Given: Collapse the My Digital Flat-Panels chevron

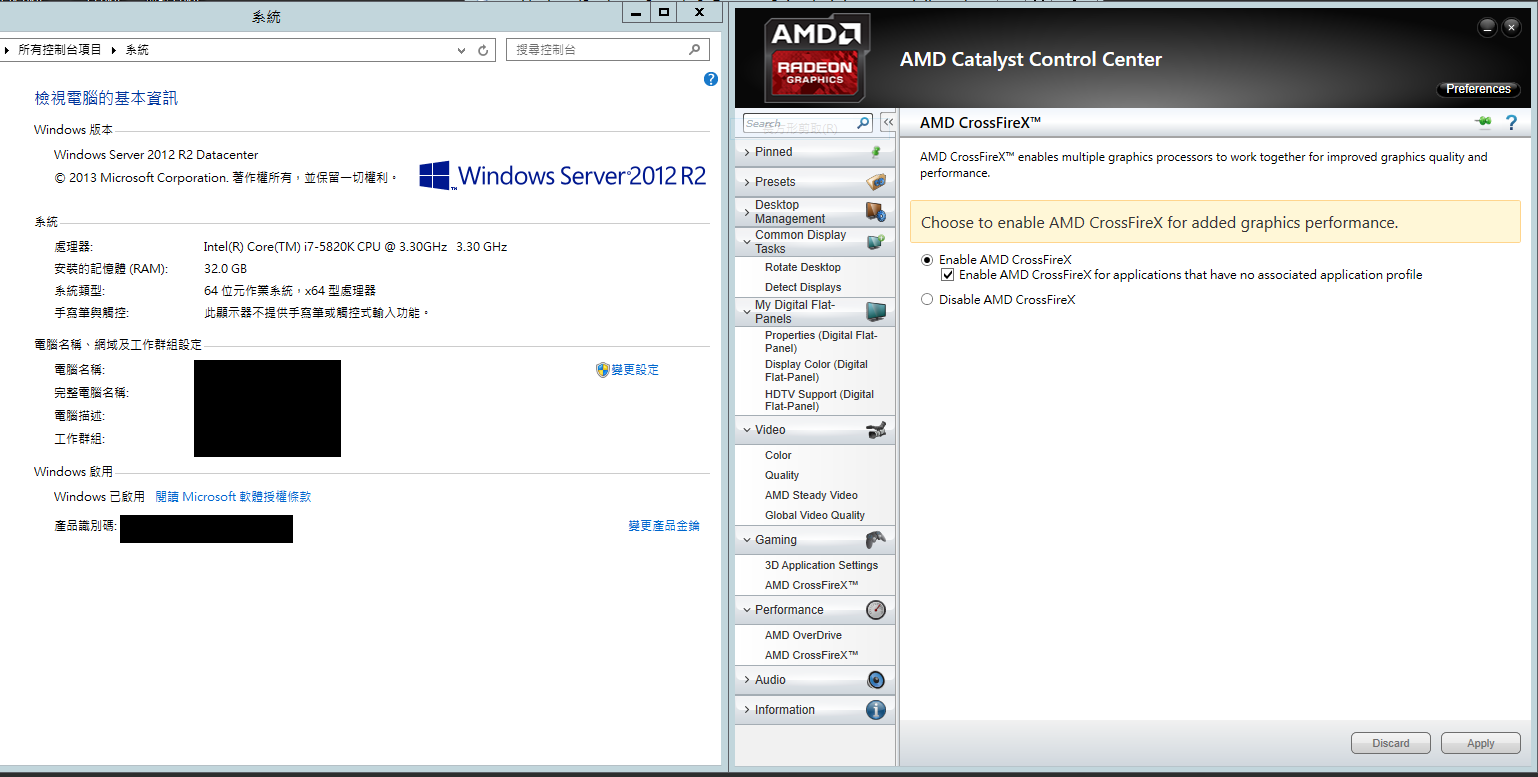Looking at the screenshot, I should 747,312.
